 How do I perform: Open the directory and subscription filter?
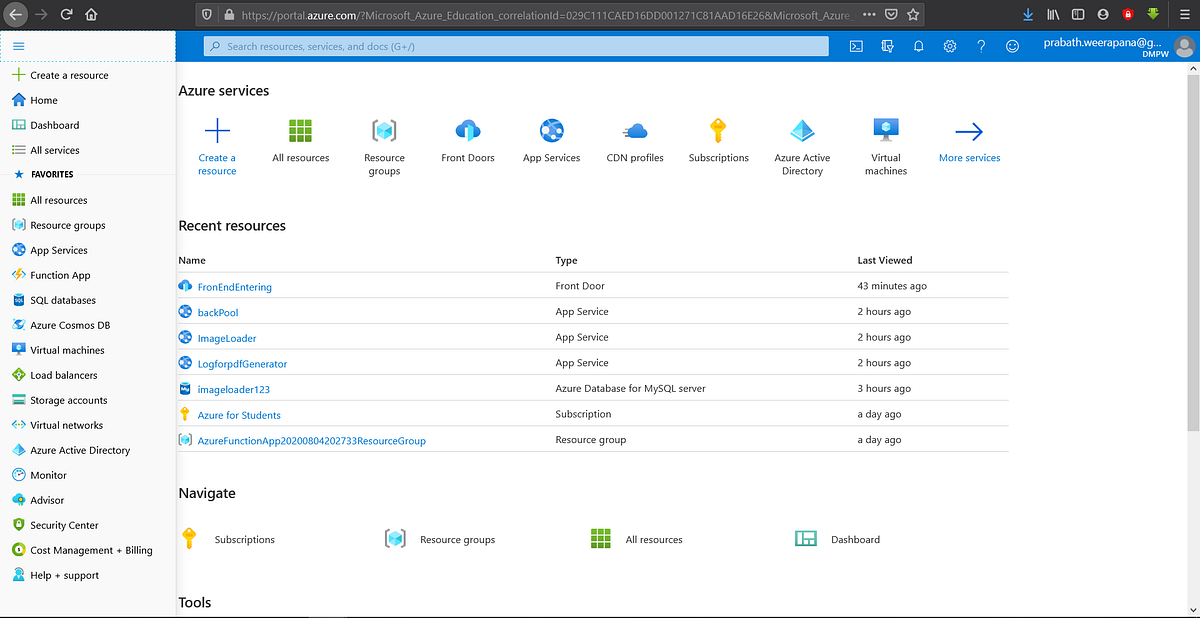pyautogui.click(x=887, y=45)
